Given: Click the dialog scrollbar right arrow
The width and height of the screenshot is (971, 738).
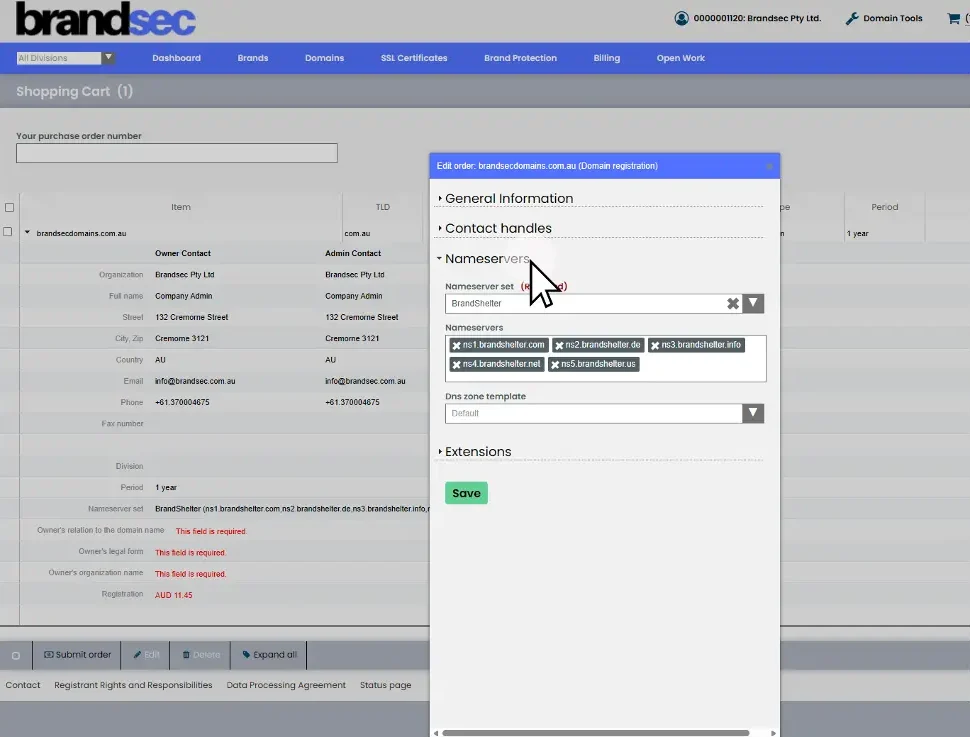Looking at the screenshot, I should 773,733.
